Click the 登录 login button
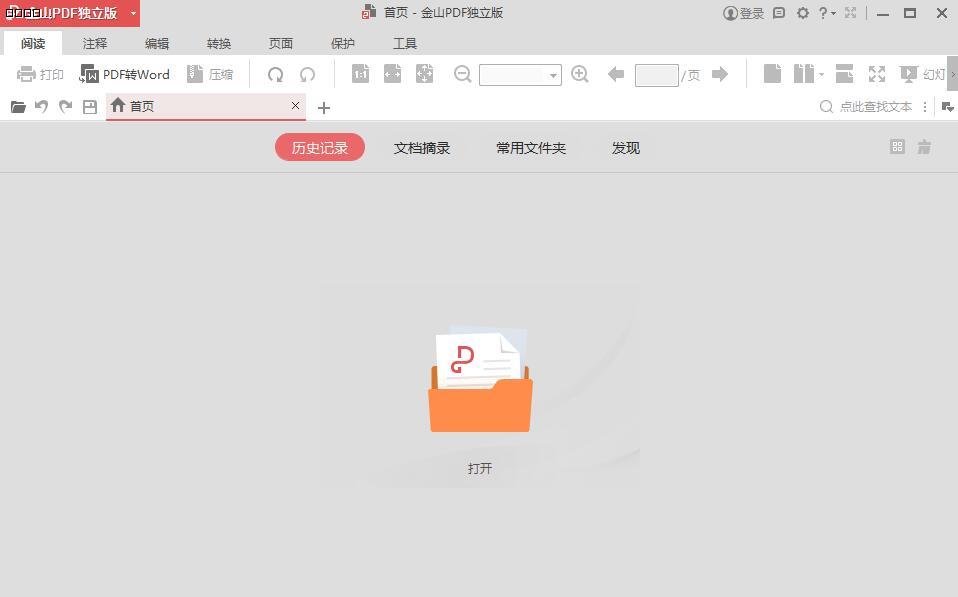 (744, 13)
